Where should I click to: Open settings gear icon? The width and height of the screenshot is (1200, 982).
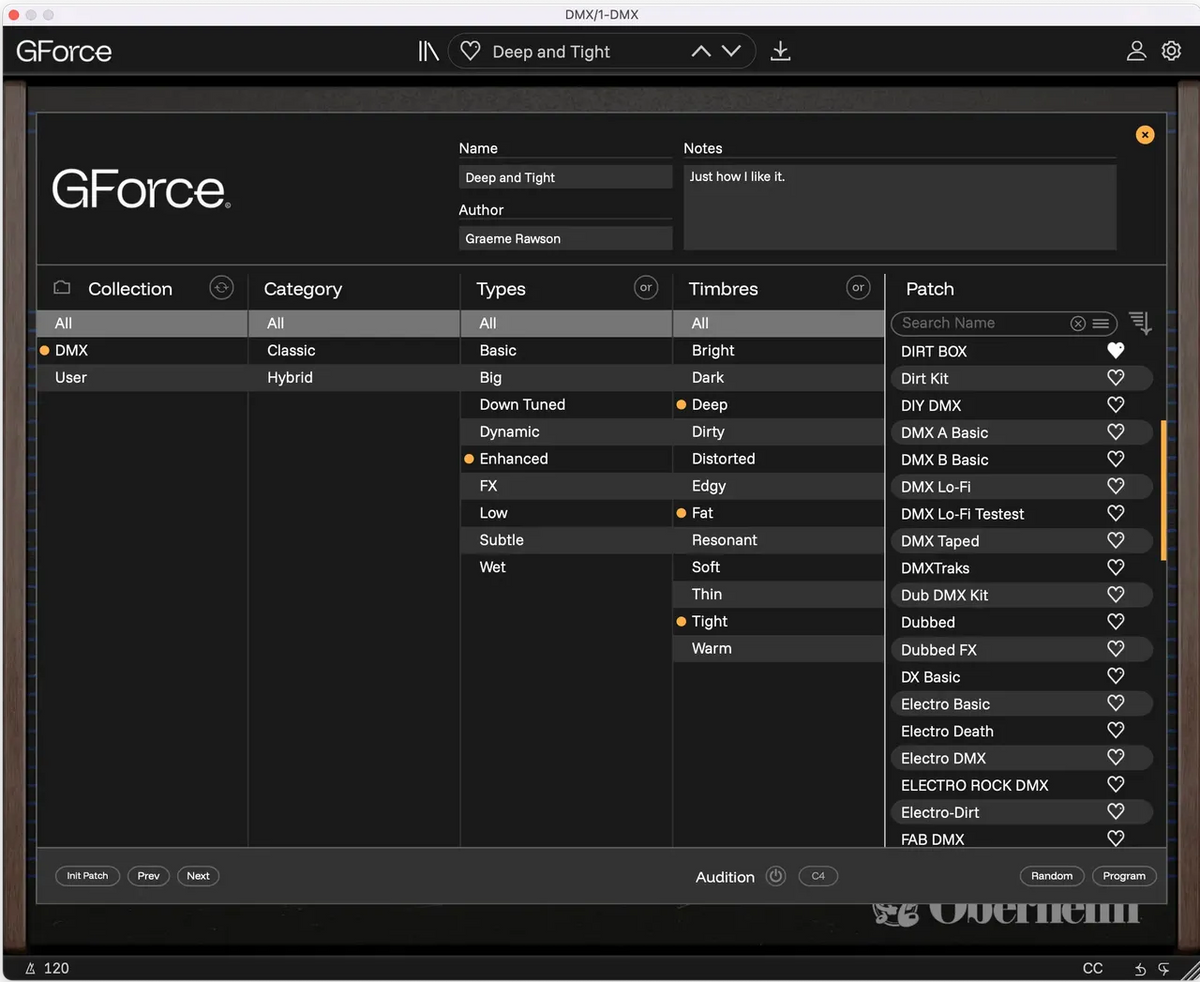(x=1171, y=51)
